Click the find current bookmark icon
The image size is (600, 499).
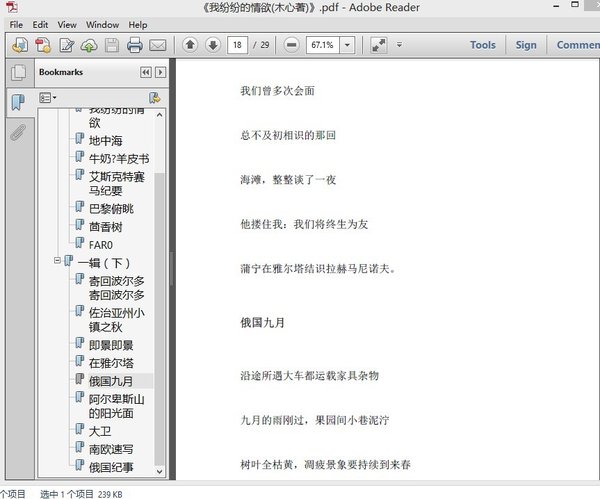point(154,98)
